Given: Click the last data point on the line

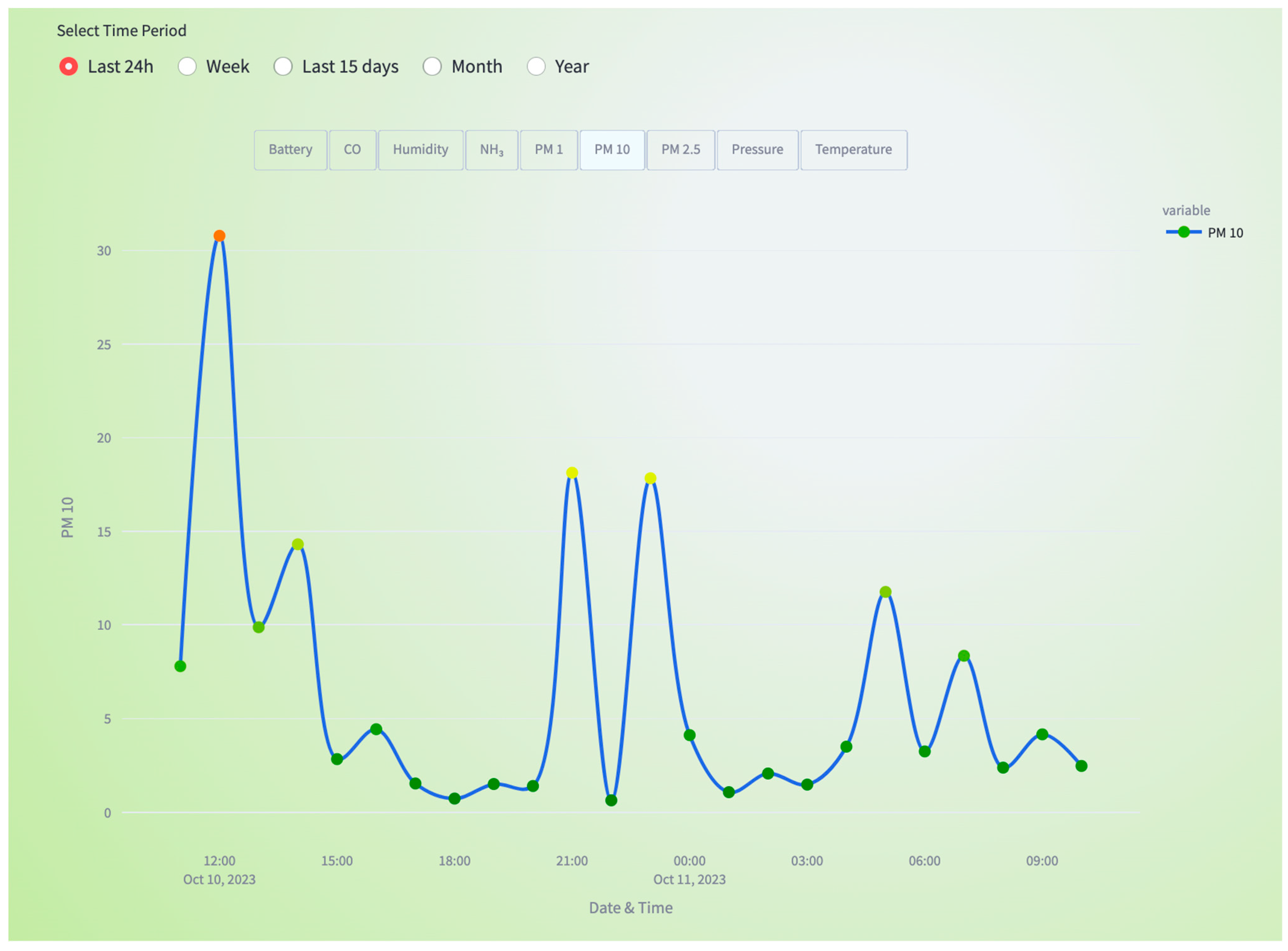Looking at the screenshot, I should click(x=1081, y=766).
